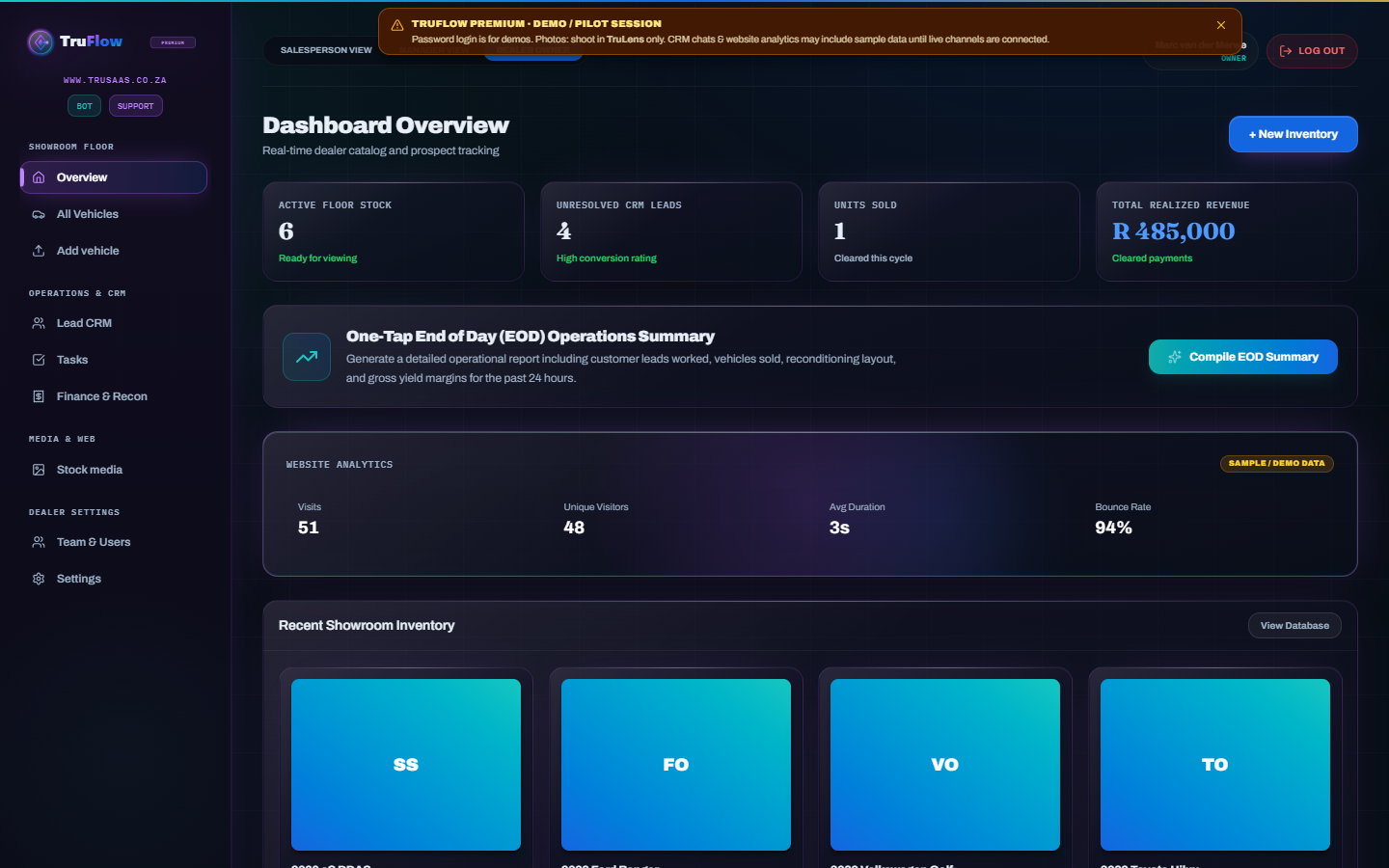Screen dimensions: 1389x868
Task: Click the OWNER role label
Action: [1234, 59]
